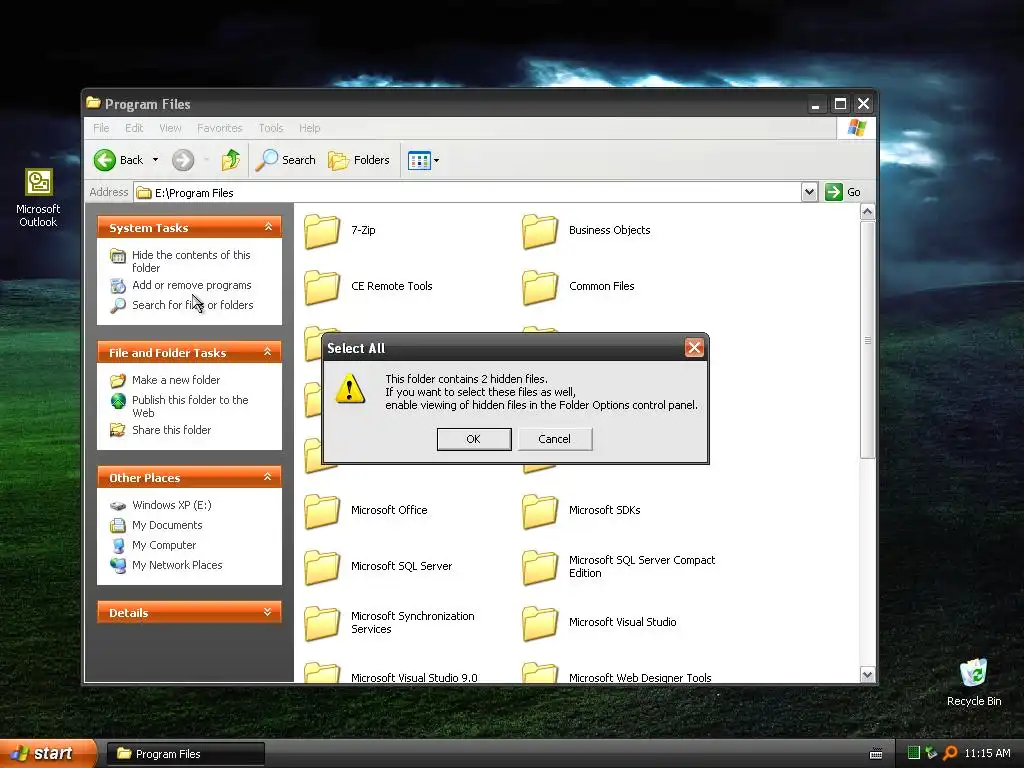
Task: Open My Computer link
Action: [164, 545]
